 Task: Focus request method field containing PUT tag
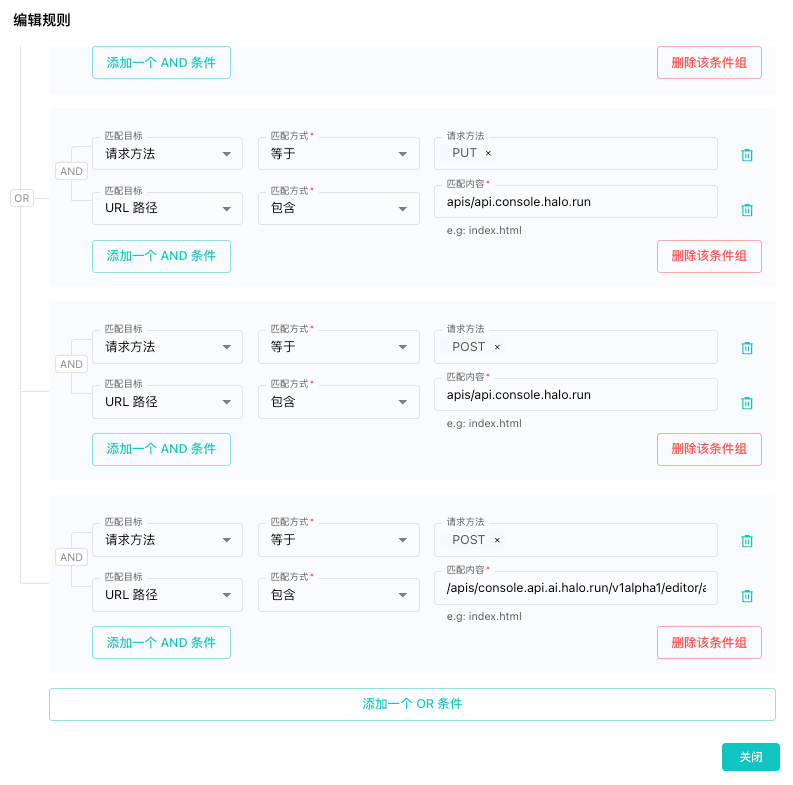(x=576, y=153)
